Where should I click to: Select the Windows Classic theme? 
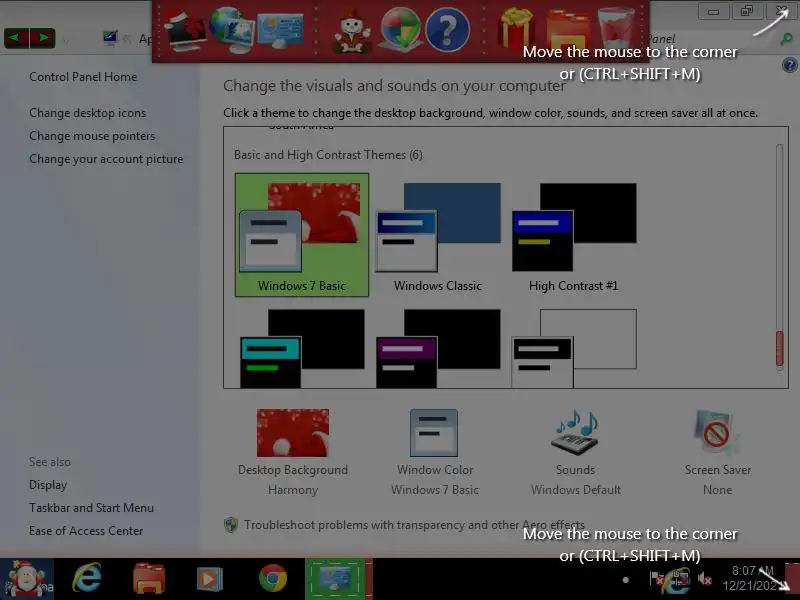point(438,237)
